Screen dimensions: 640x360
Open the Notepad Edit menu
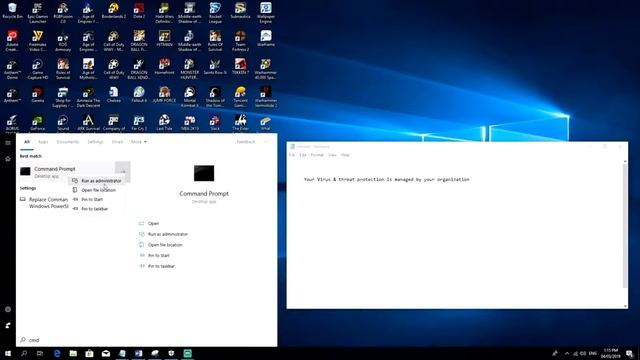point(303,155)
